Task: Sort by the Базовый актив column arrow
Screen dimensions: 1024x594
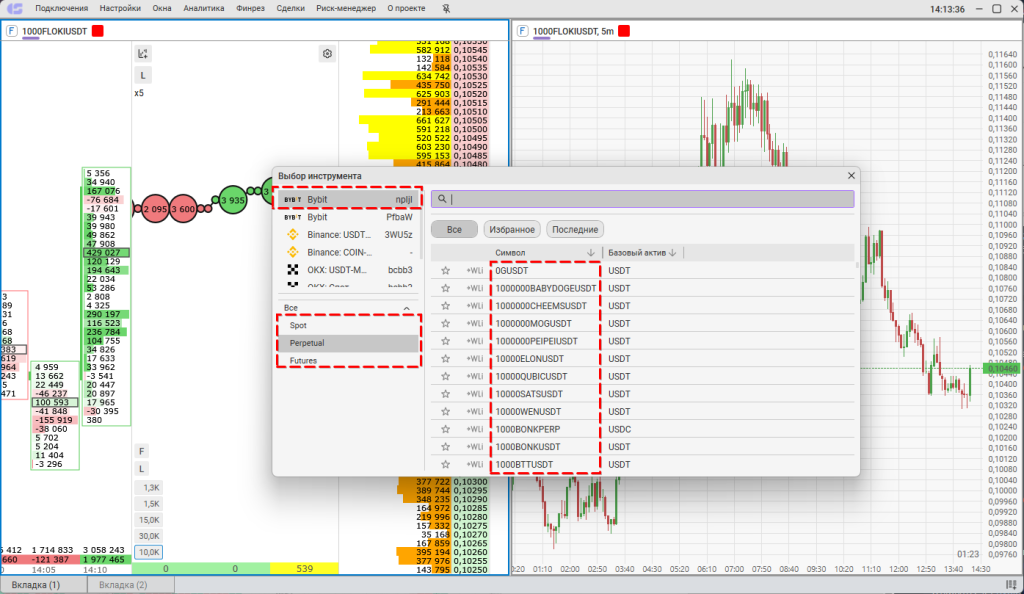Action: pos(673,253)
